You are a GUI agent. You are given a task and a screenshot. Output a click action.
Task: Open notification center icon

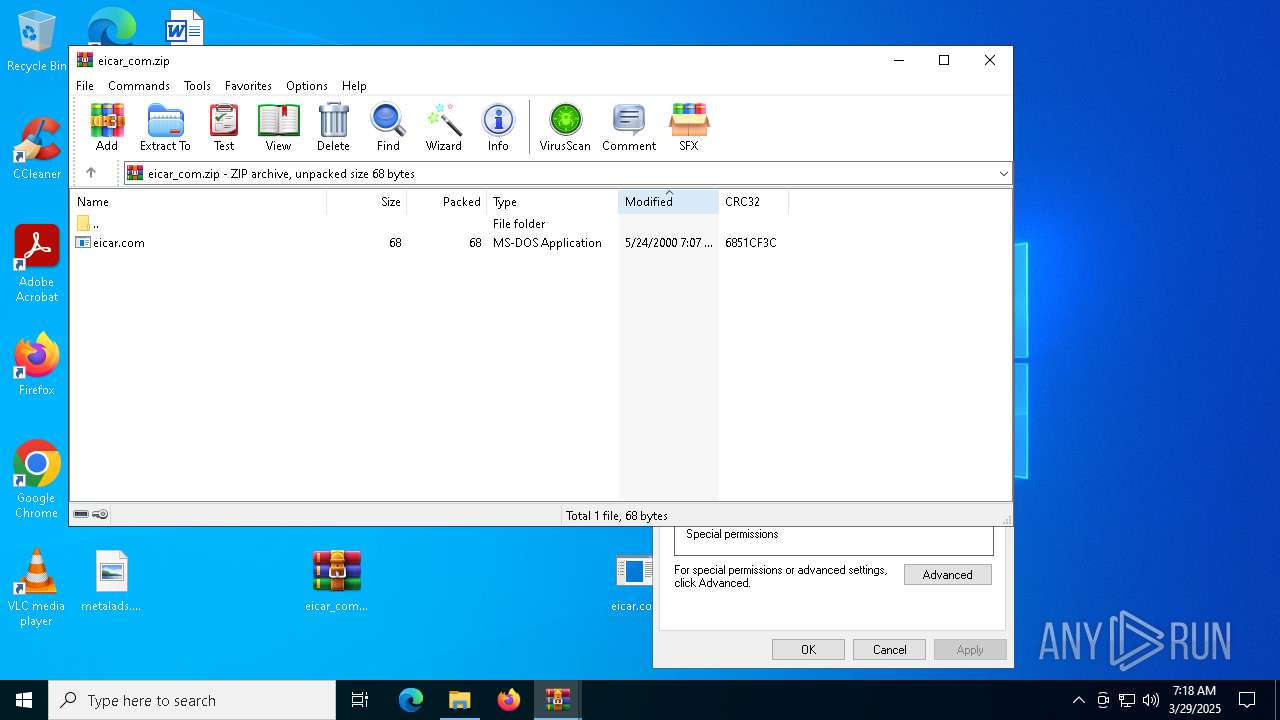1247,700
